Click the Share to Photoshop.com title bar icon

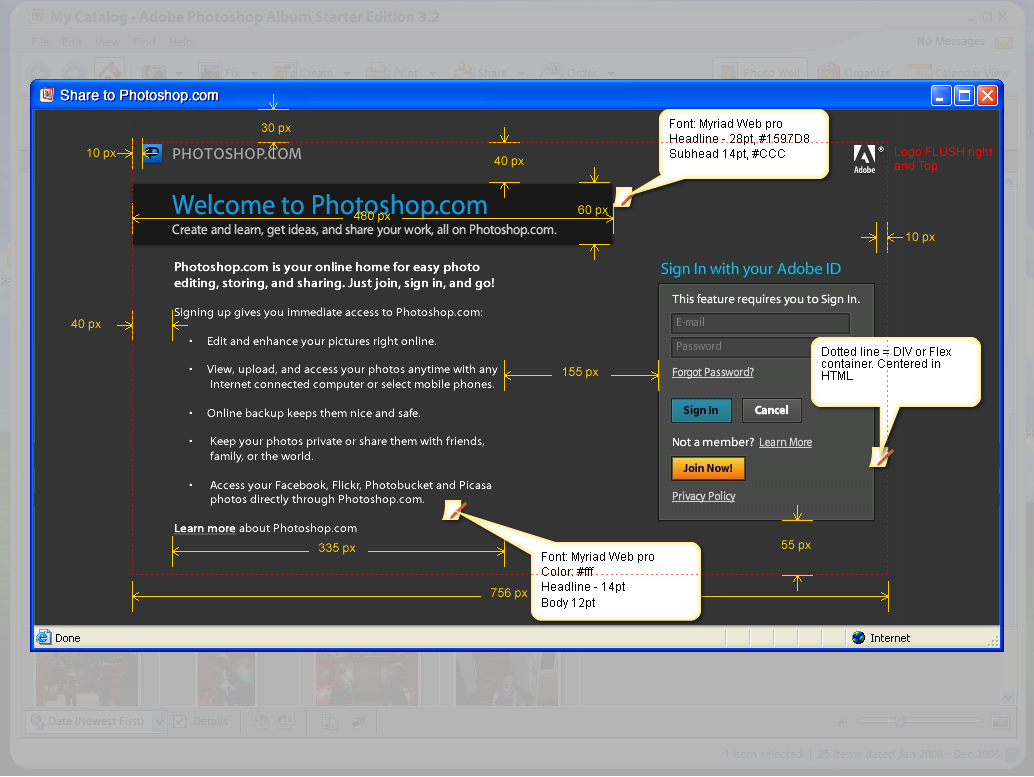[46, 95]
